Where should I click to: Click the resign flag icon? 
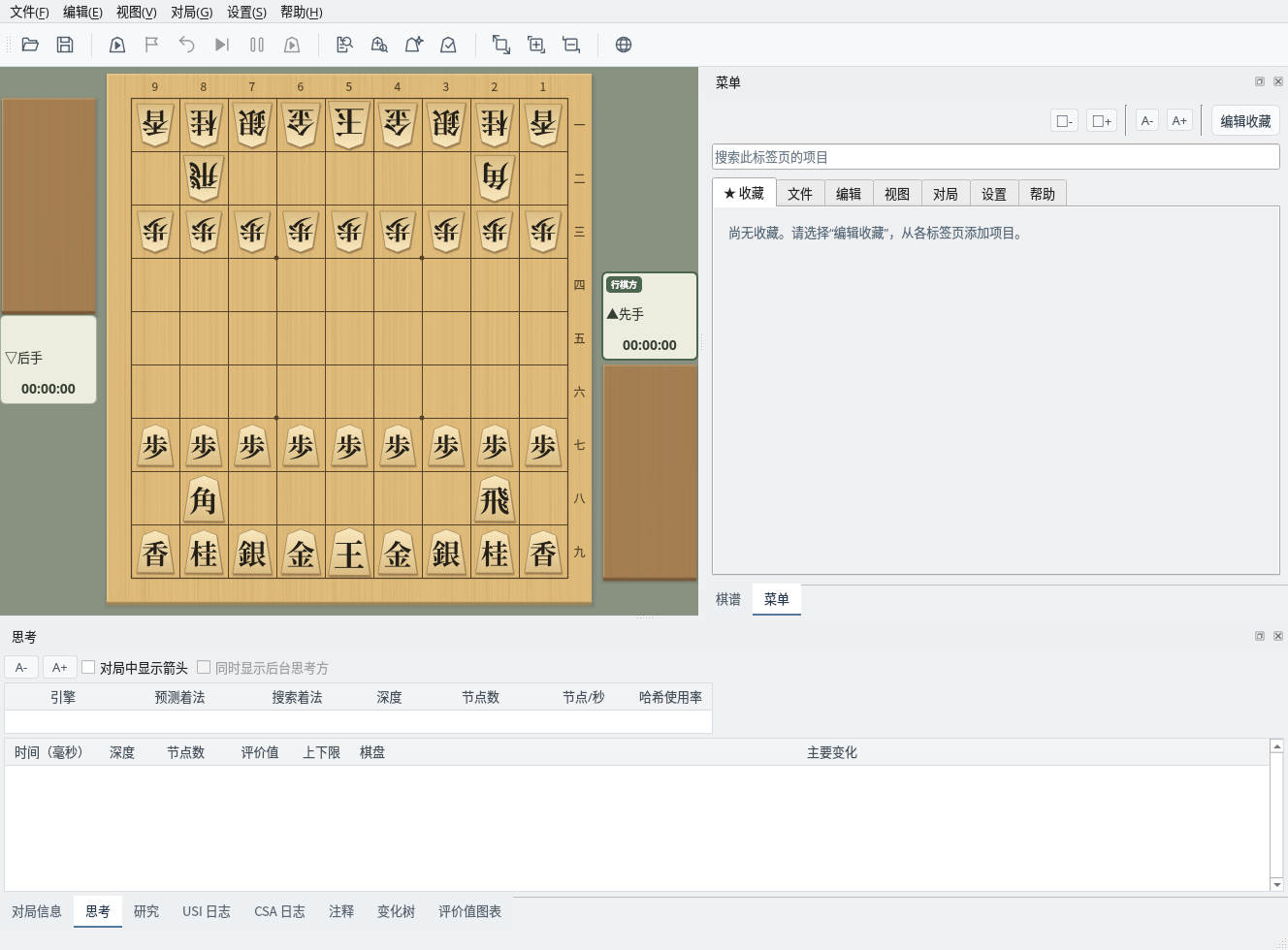point(151,45)
